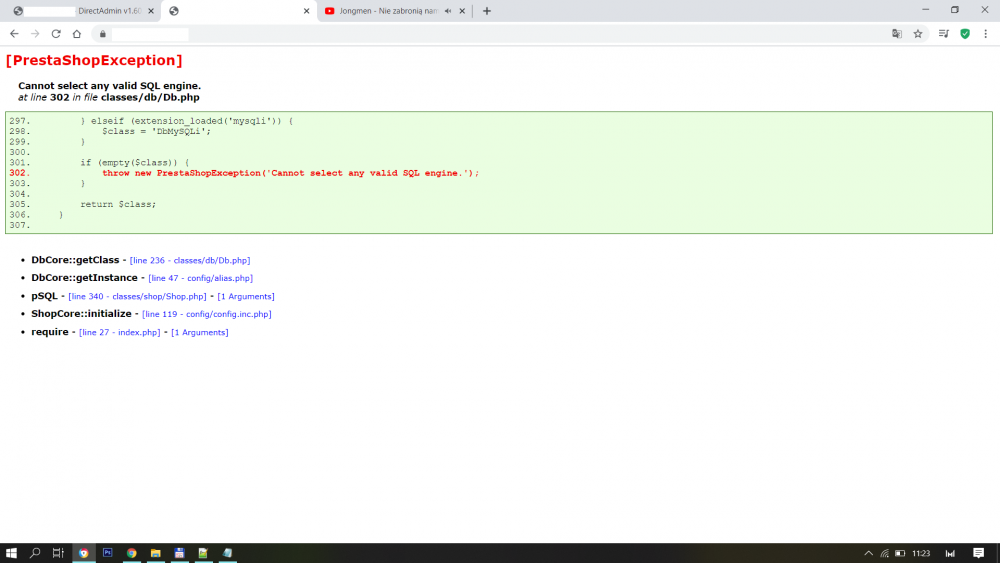Go back to the previous page

[14, 34]
